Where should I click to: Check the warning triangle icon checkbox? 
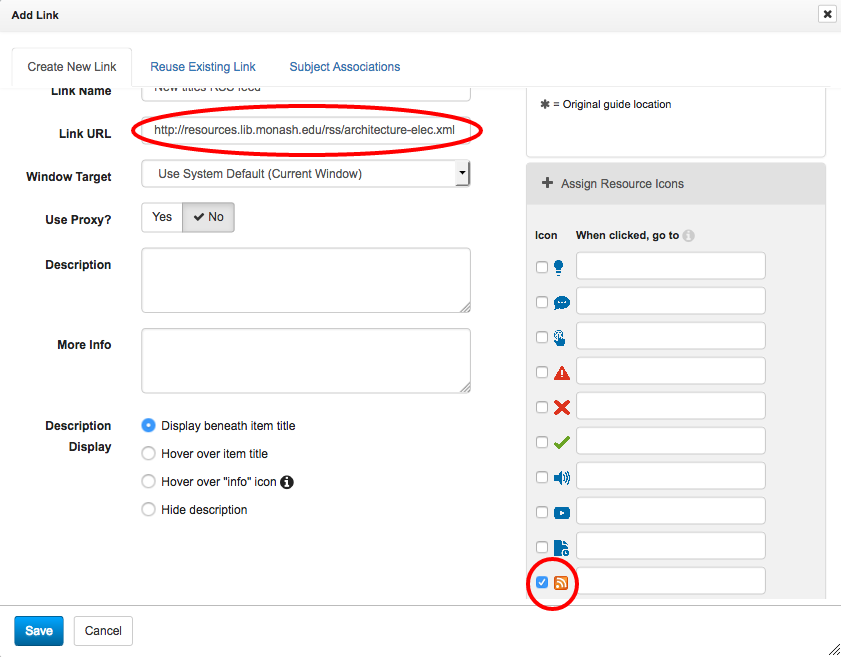(542, 372)
